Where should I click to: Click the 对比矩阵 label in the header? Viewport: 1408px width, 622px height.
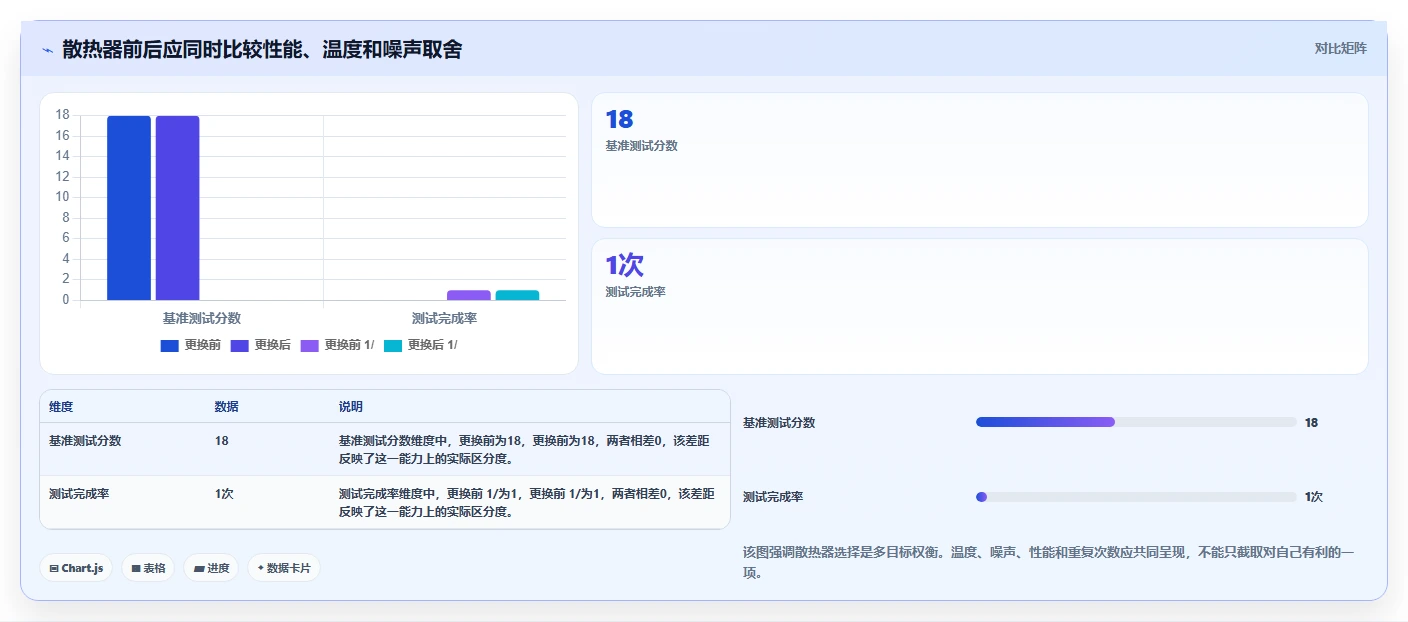(x=1340, y=48)
